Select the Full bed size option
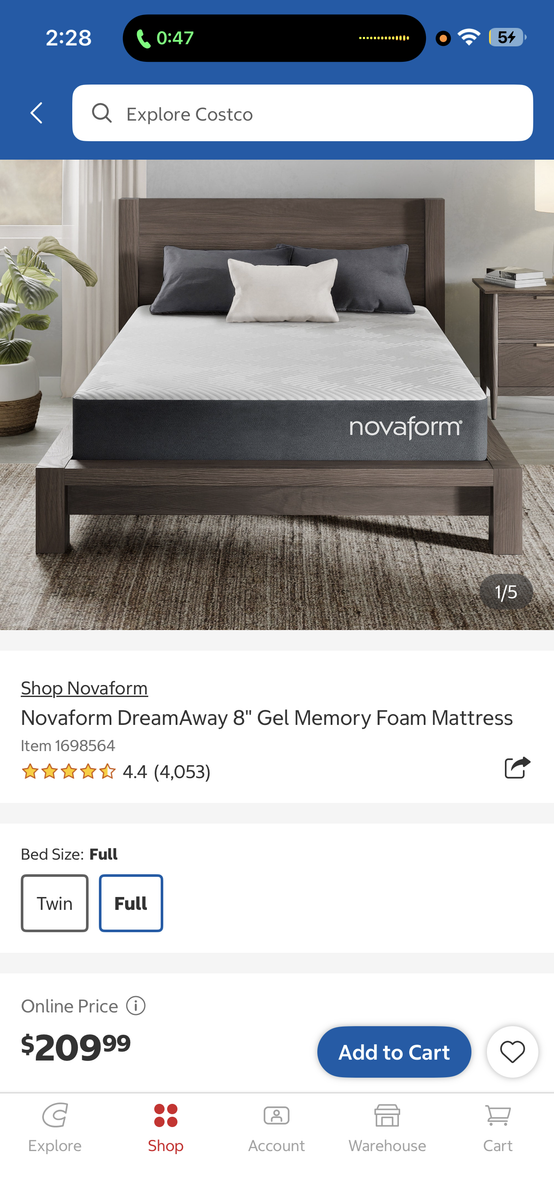Image resolution: width=554 pixels, height=1200 pixels. tap(131, 903)
